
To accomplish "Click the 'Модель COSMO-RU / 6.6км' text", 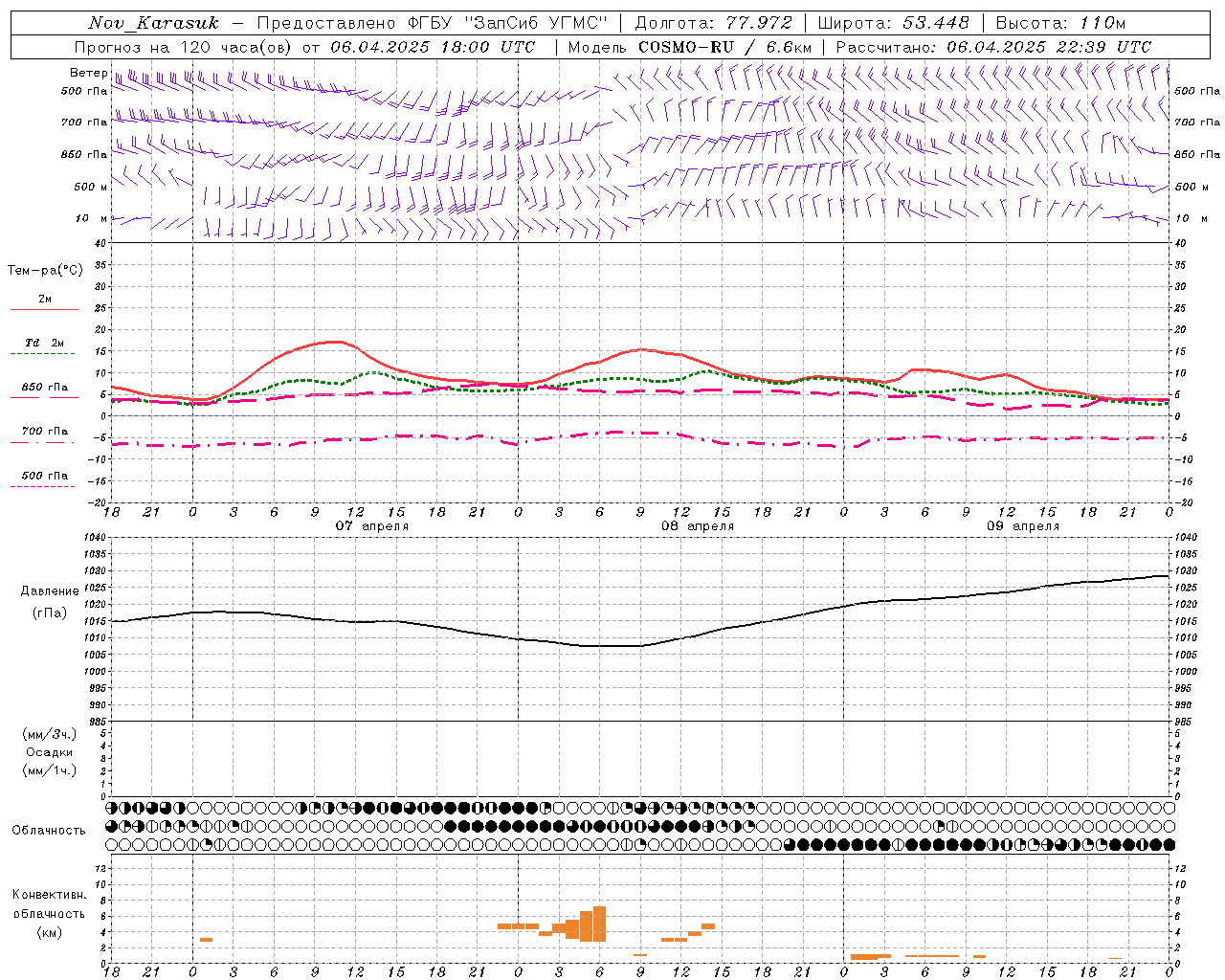I will pos(690,47).
